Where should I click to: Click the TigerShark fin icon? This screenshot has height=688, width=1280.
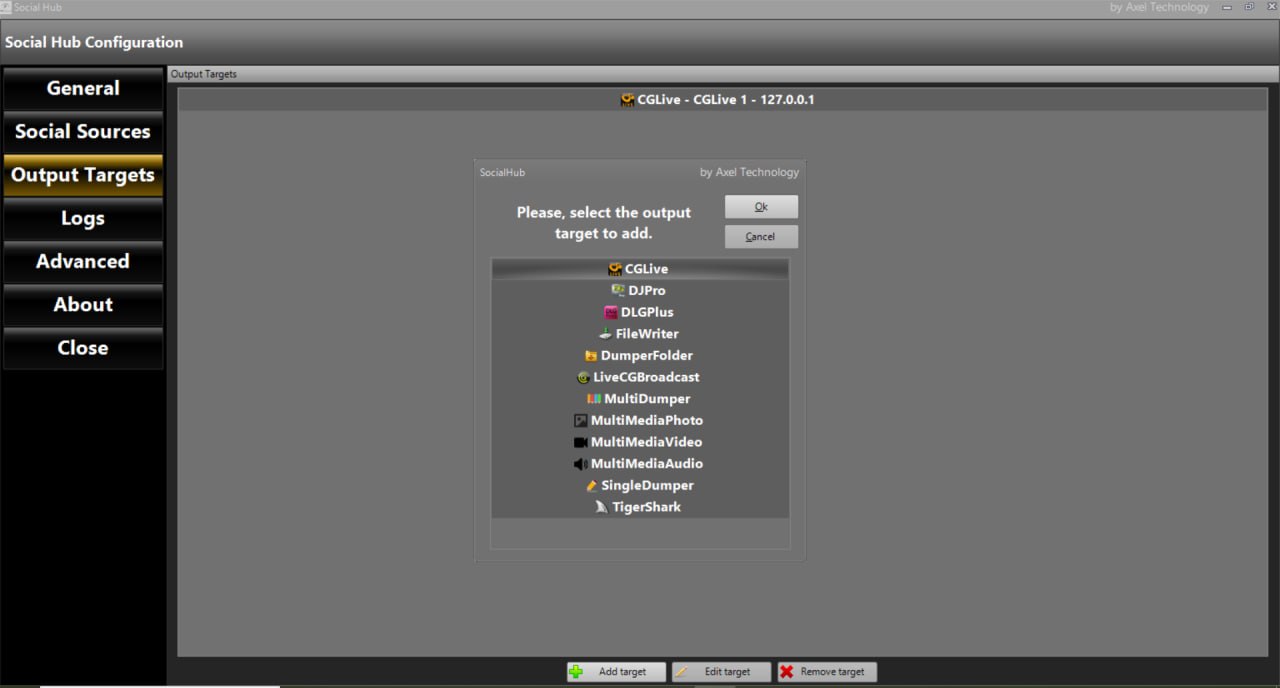click(601, 507)
